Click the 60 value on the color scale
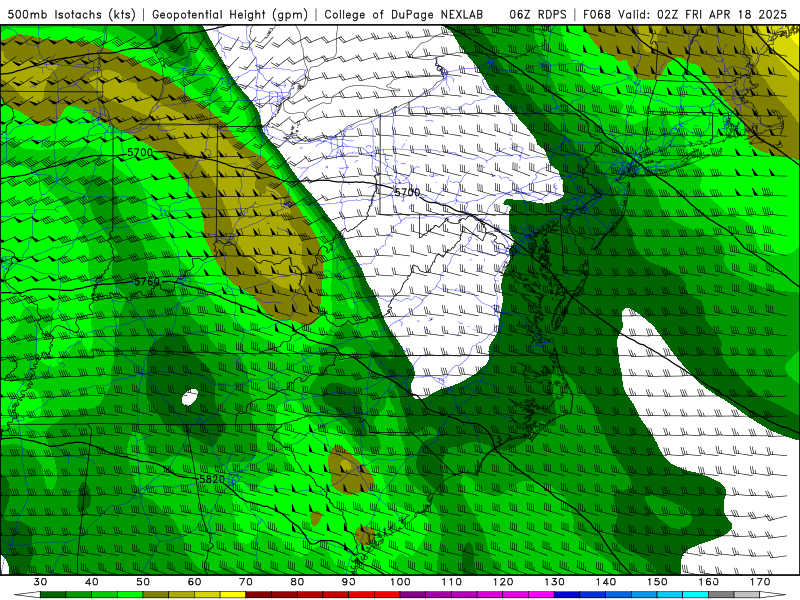 (194, 582)
